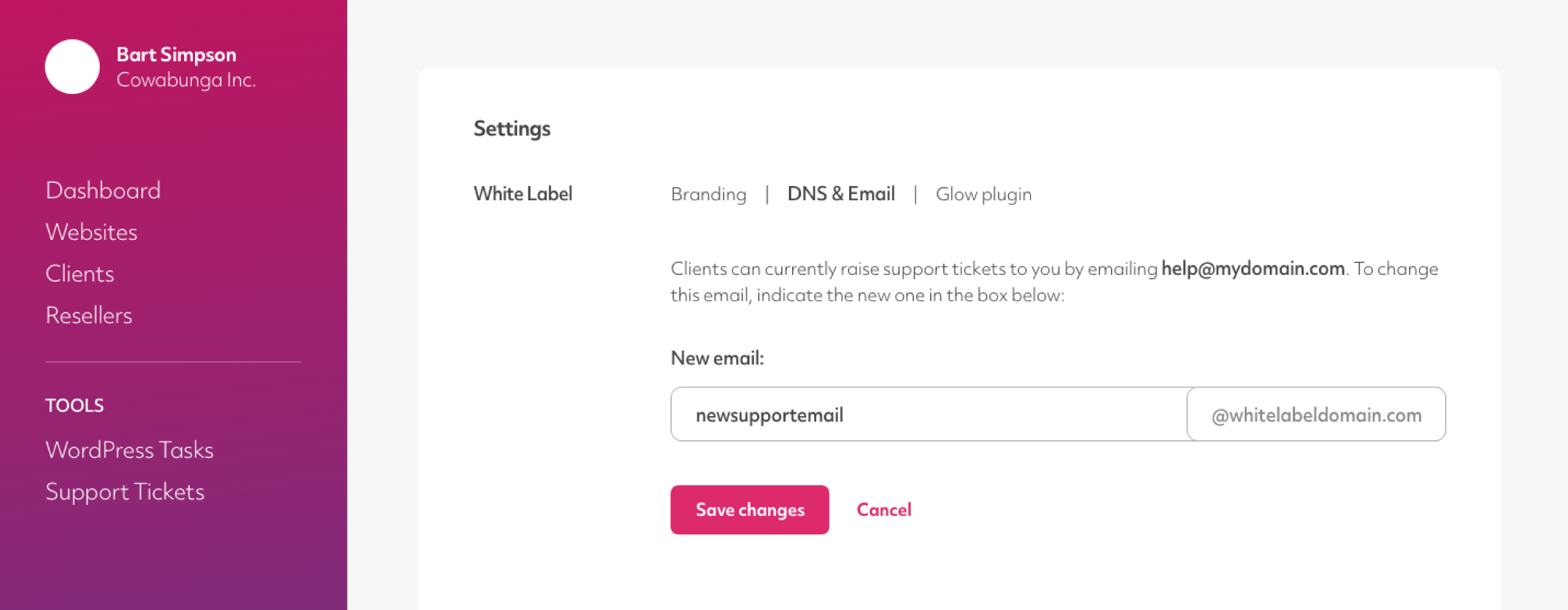Select the DNS & Email tab

[841, 194]
